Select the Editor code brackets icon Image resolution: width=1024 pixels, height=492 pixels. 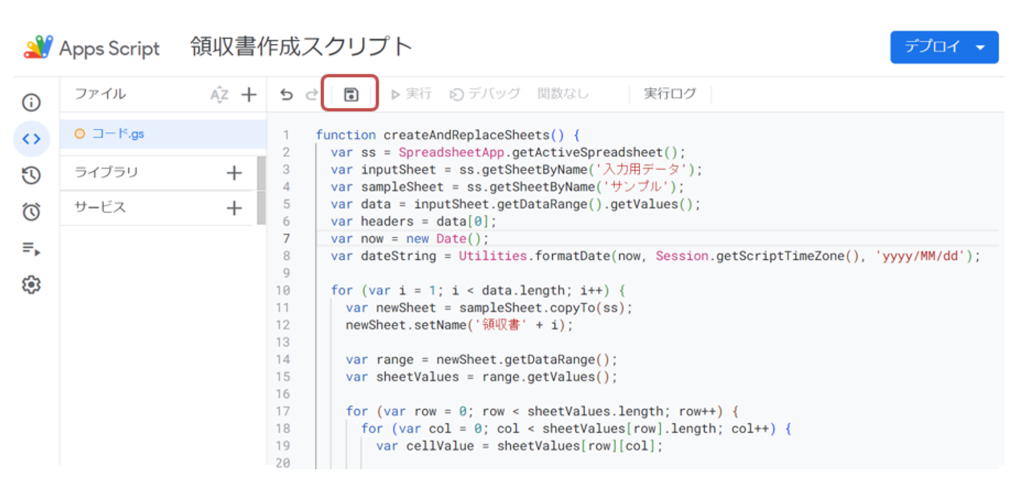coord(31,139)
